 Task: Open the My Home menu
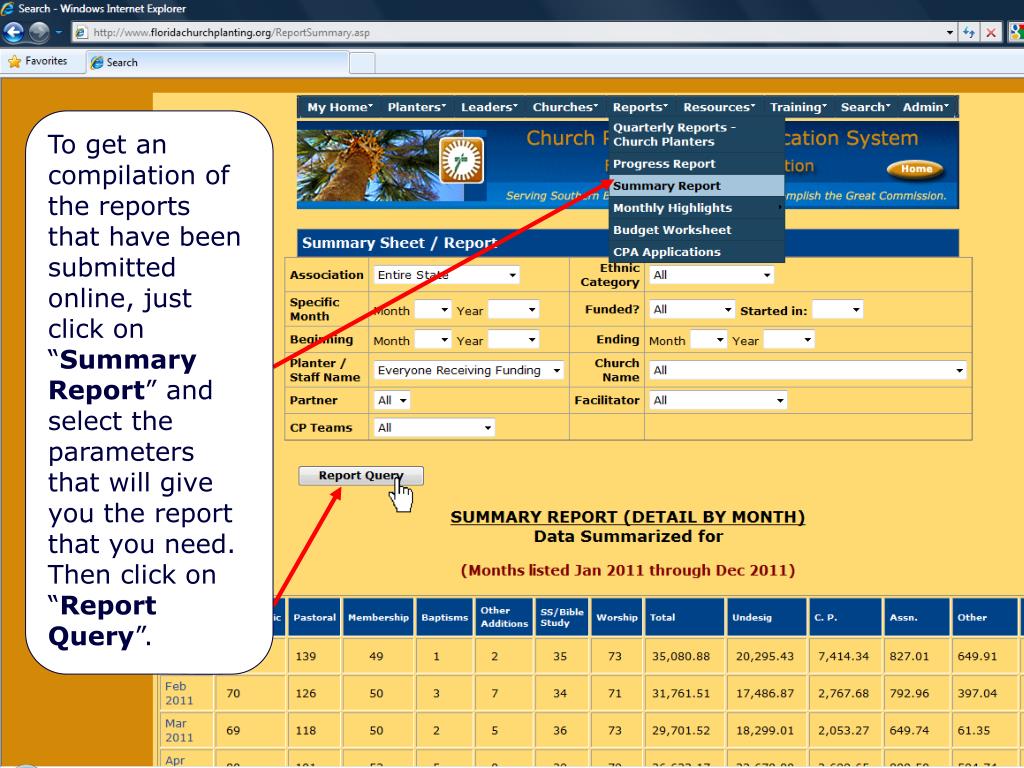click(x=340, y=107)
